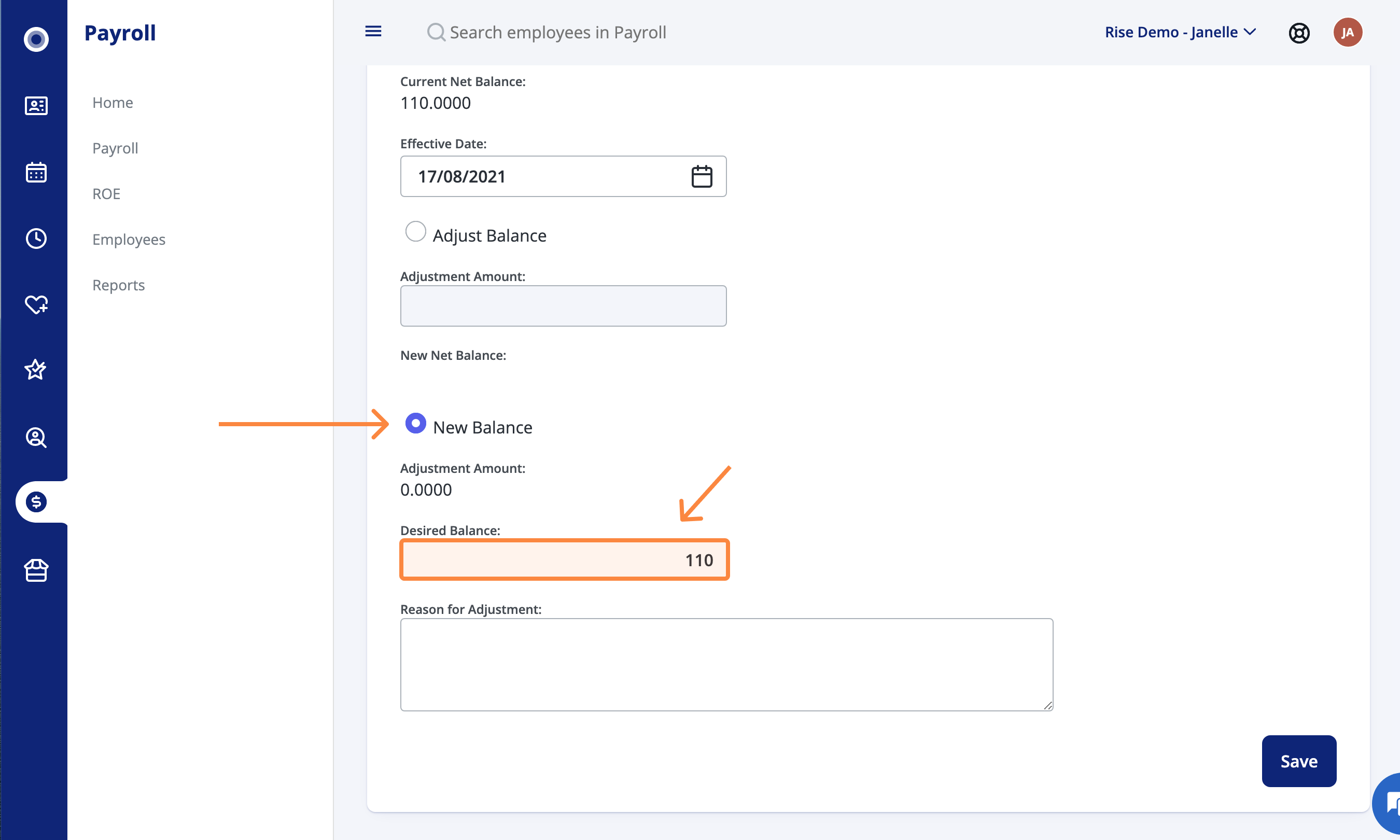Open the calendar scheduling sidebar icon

36,172
